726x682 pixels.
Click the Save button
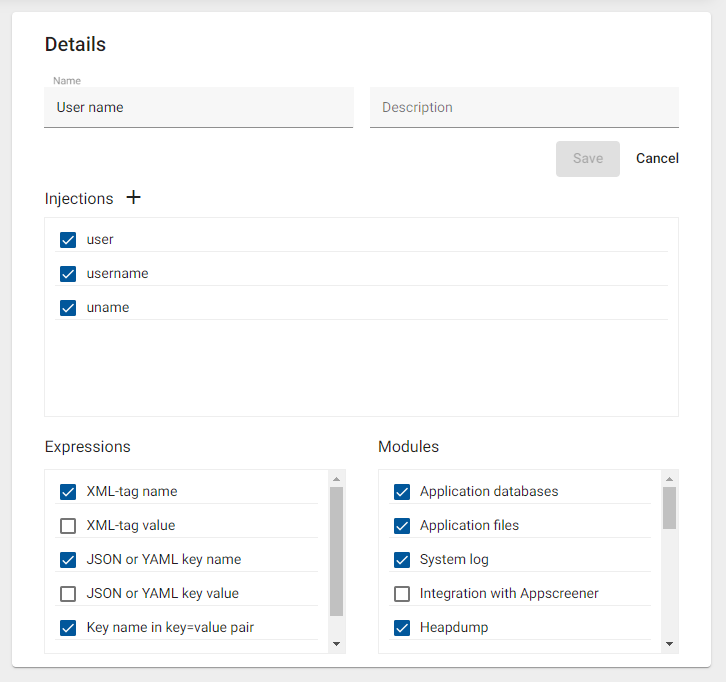(x=588, y=159)
